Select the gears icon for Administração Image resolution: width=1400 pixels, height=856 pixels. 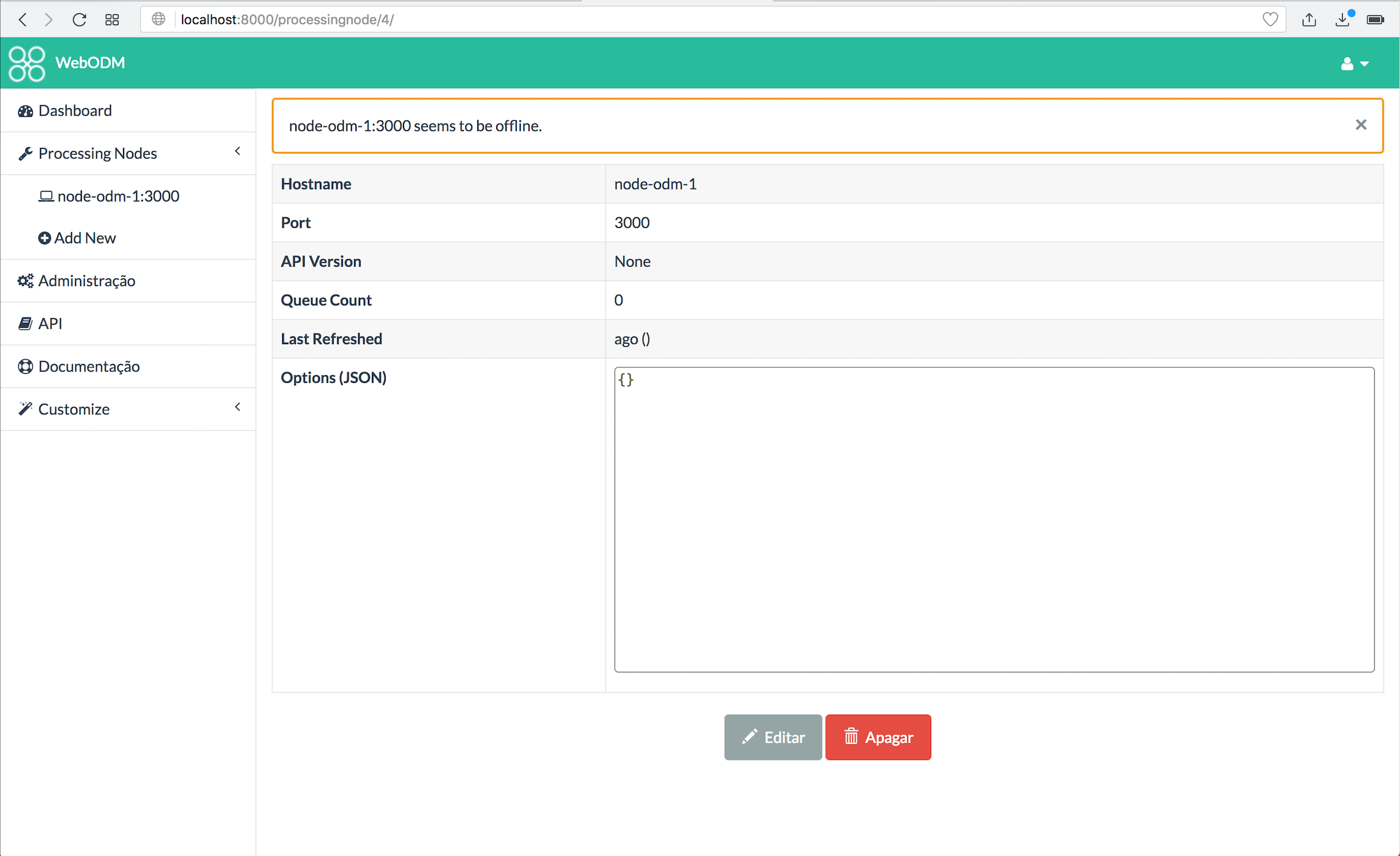click(25, 280)
